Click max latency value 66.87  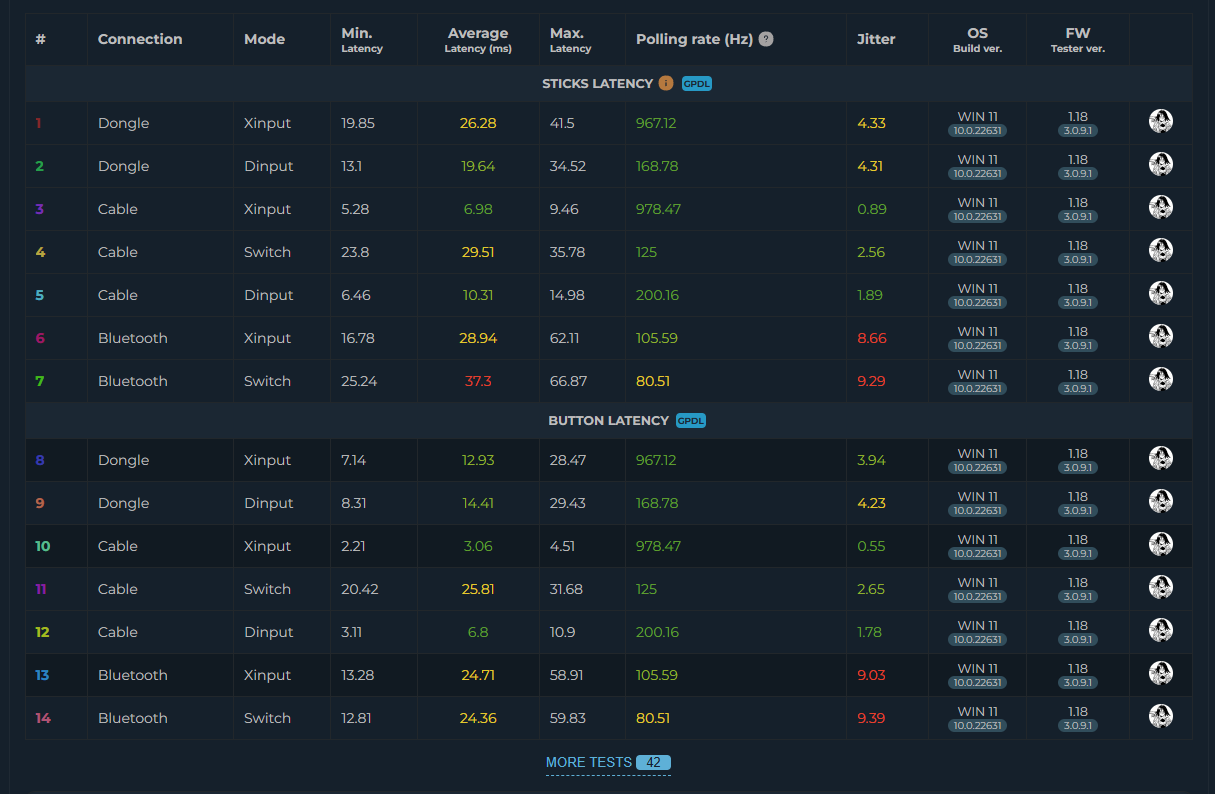568,381
